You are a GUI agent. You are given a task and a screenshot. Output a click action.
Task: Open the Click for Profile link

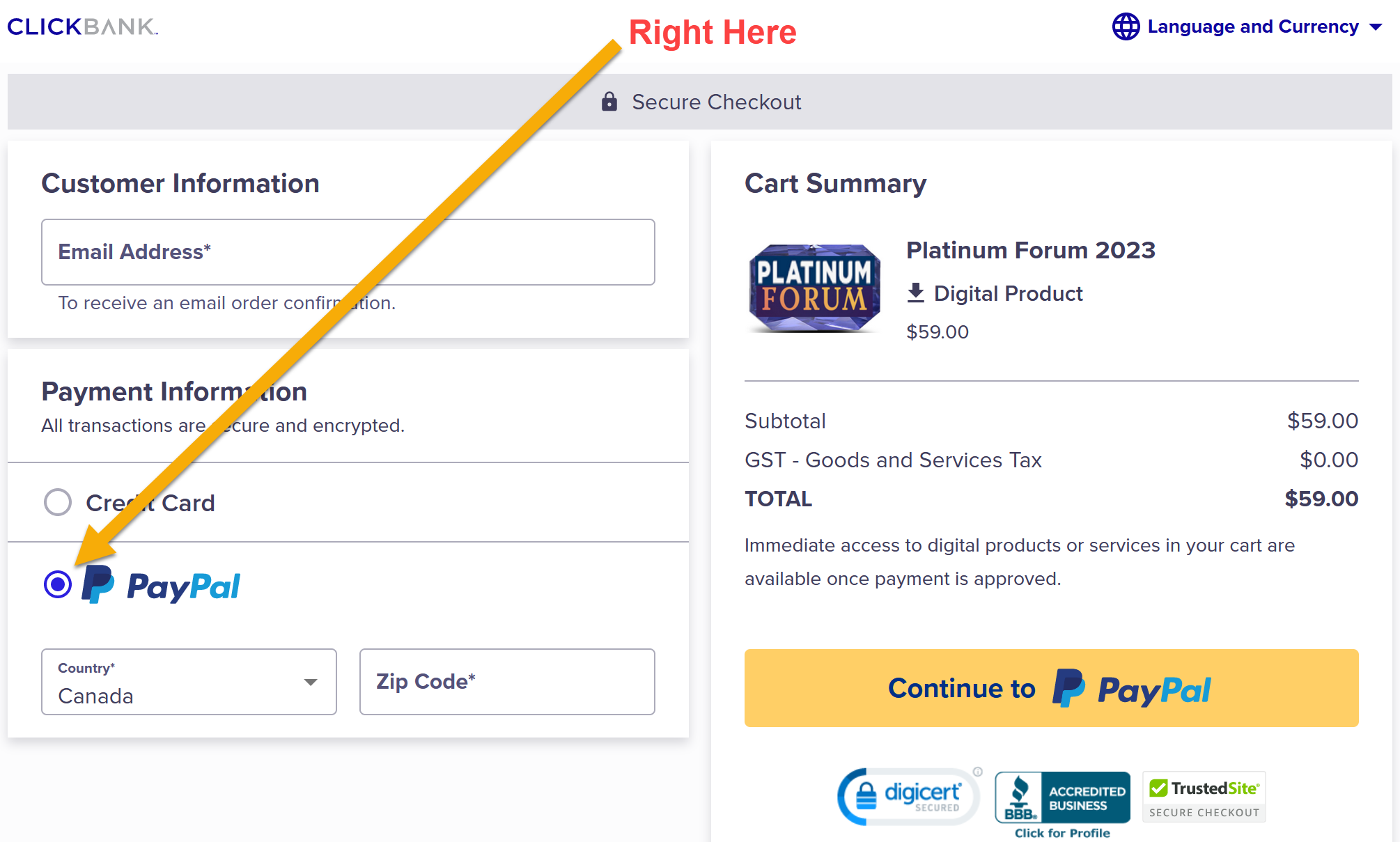[x=1062, y=833]
